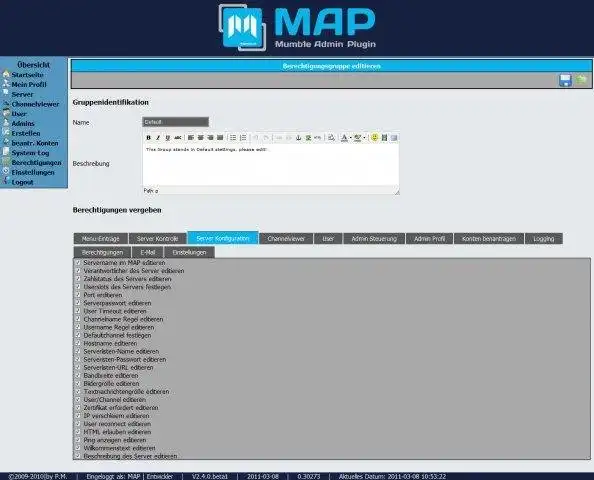The image size is (594, 480).
Task: Open the text color dropdown arrow
Action: click(350, 138)
